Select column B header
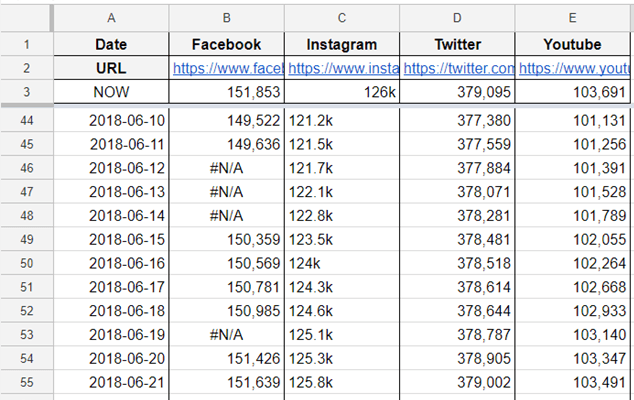This screenshot has height=400, width=634. click(227, 17)
